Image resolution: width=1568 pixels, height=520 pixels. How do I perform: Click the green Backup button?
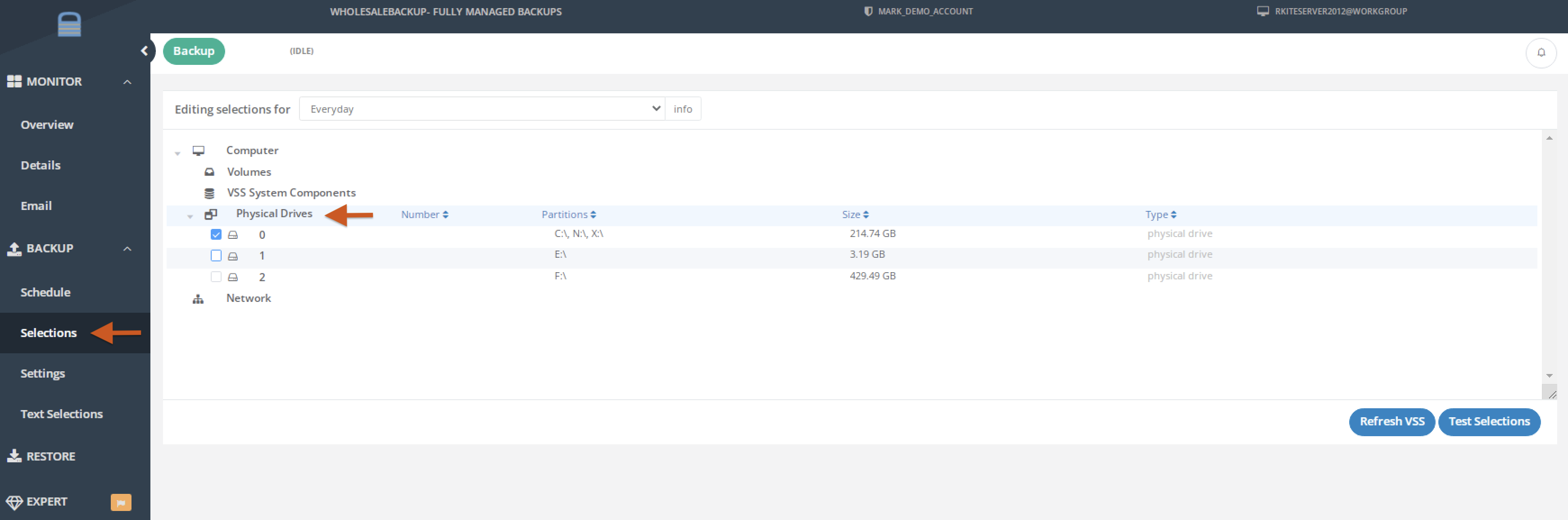click(194, 51)
